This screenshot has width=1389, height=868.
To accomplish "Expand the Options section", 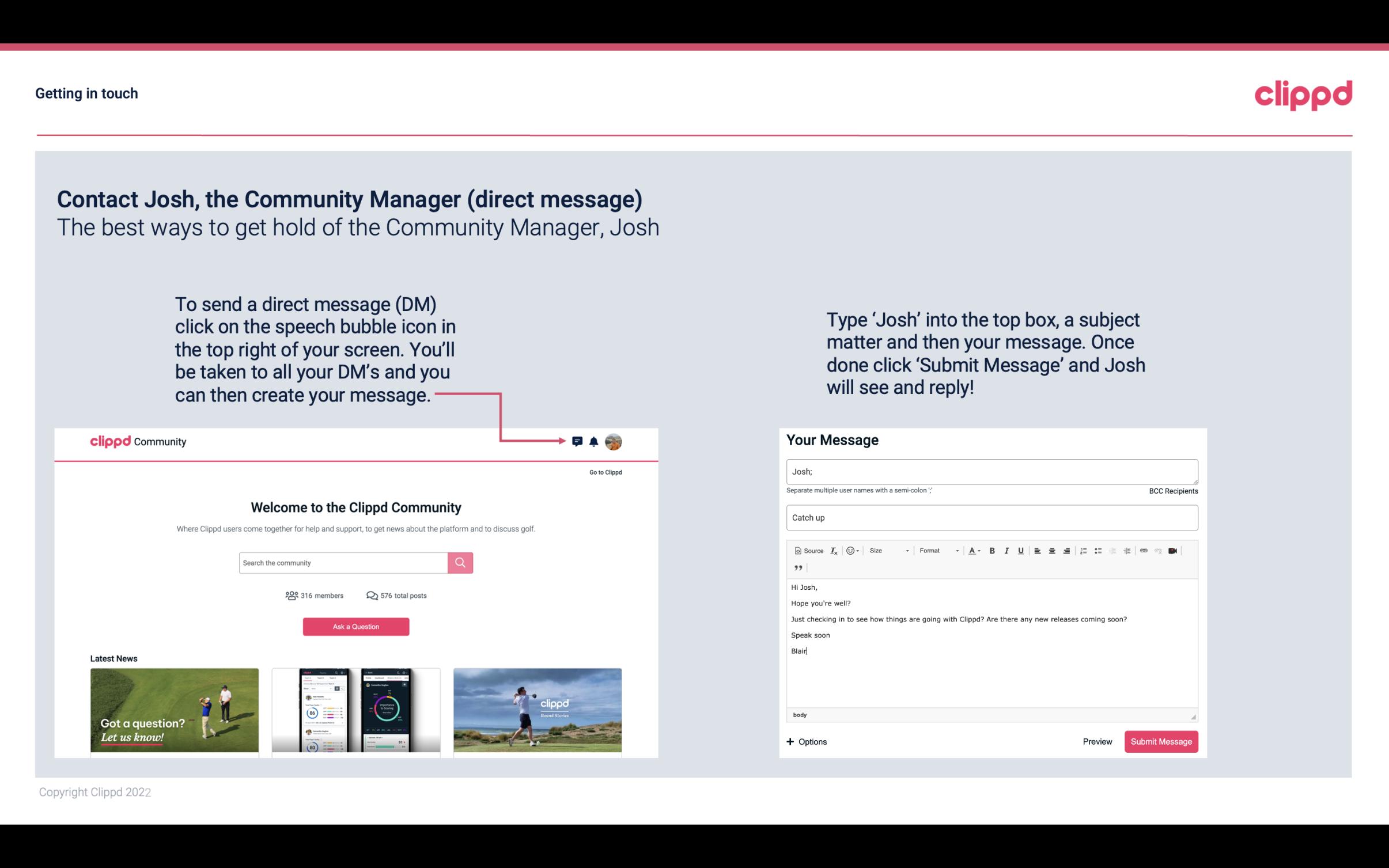I will tap(805, 741).
